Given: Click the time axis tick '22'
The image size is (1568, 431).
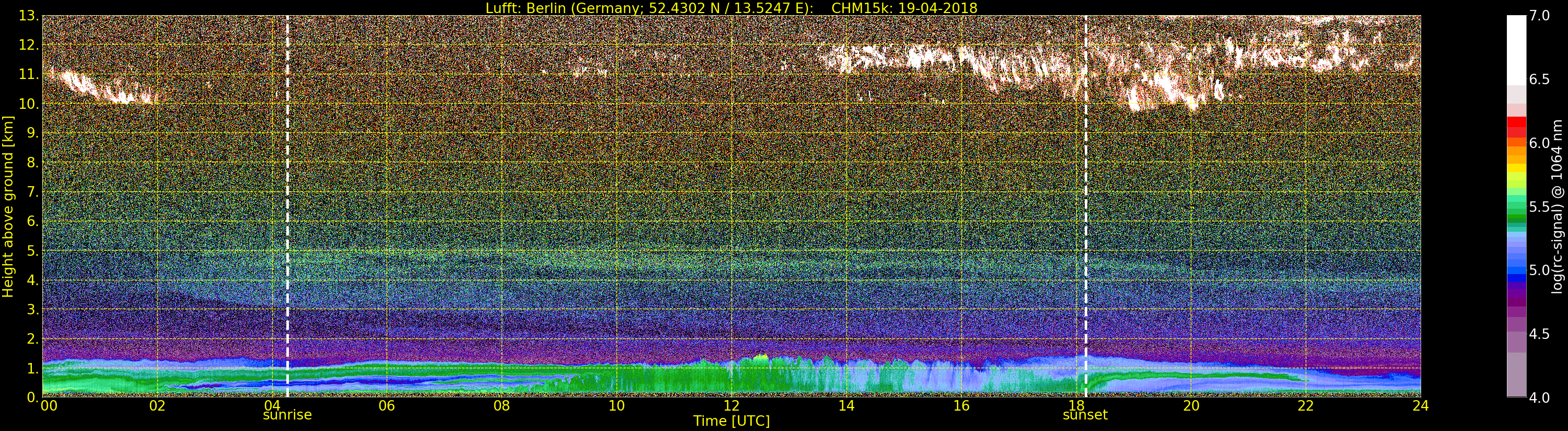Looking at the screenshot, I should tap(1306, 405).
